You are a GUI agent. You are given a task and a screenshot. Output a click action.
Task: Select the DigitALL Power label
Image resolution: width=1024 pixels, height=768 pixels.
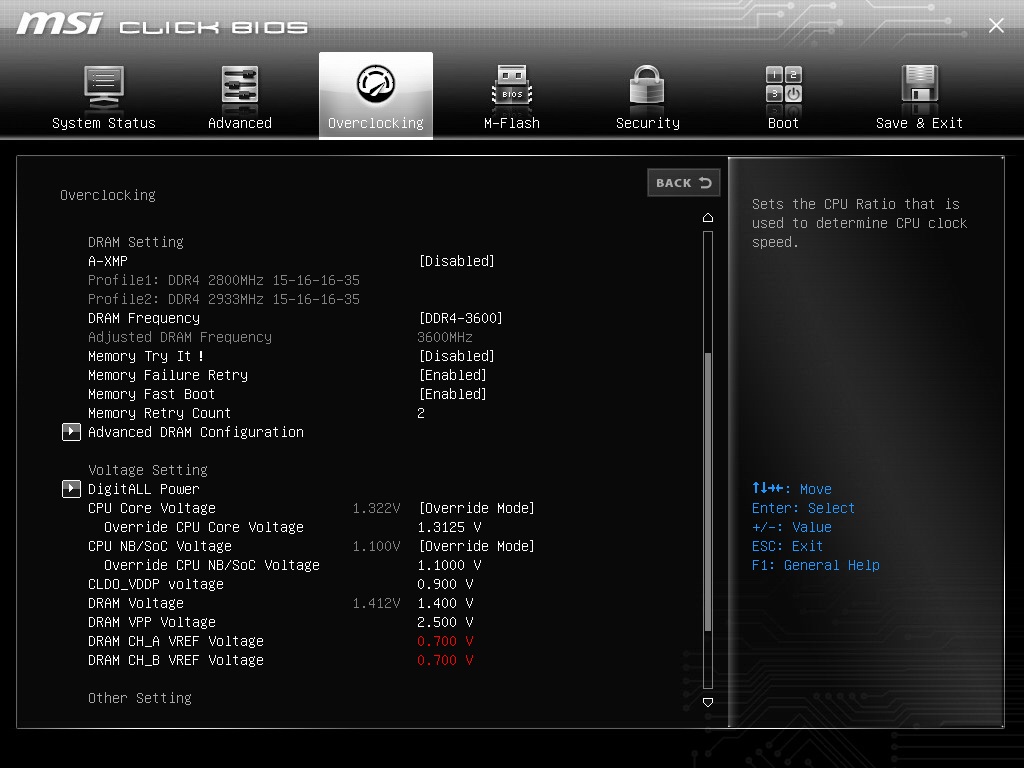pos(144,489)
